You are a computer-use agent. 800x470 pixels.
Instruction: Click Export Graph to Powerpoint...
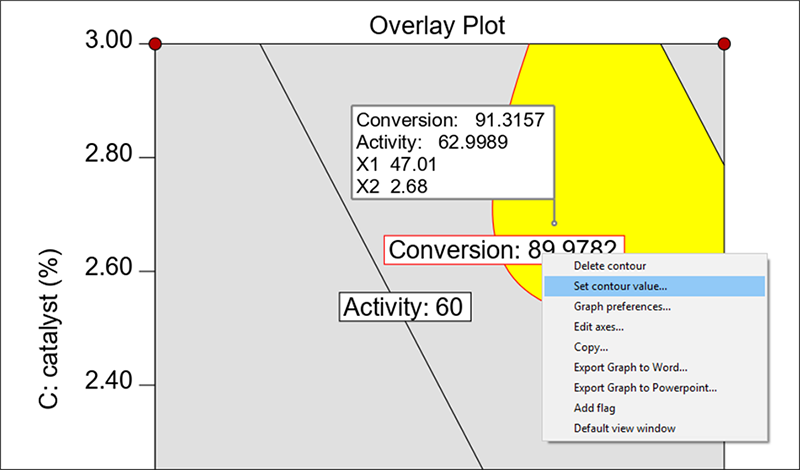click(645, 388)
